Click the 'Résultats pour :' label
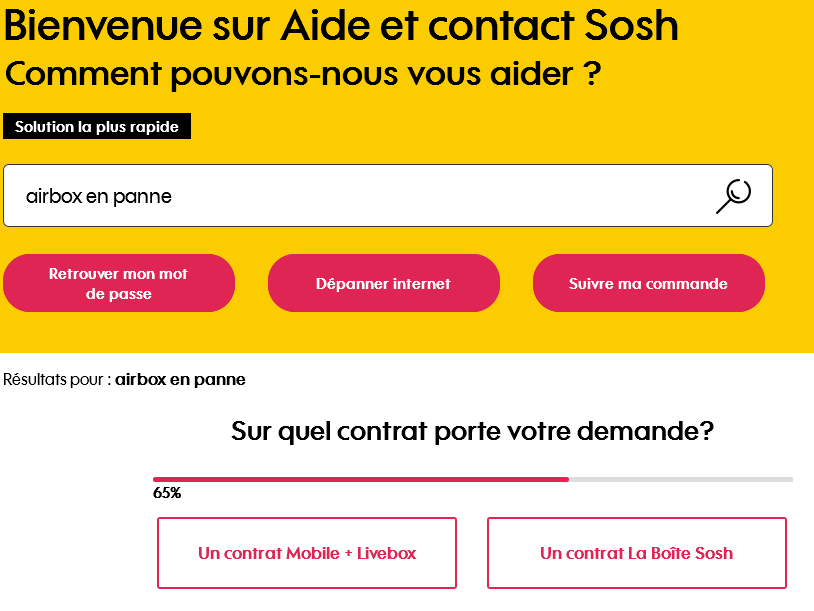Screen dimensions: 814x611 (x=57, y=380)
